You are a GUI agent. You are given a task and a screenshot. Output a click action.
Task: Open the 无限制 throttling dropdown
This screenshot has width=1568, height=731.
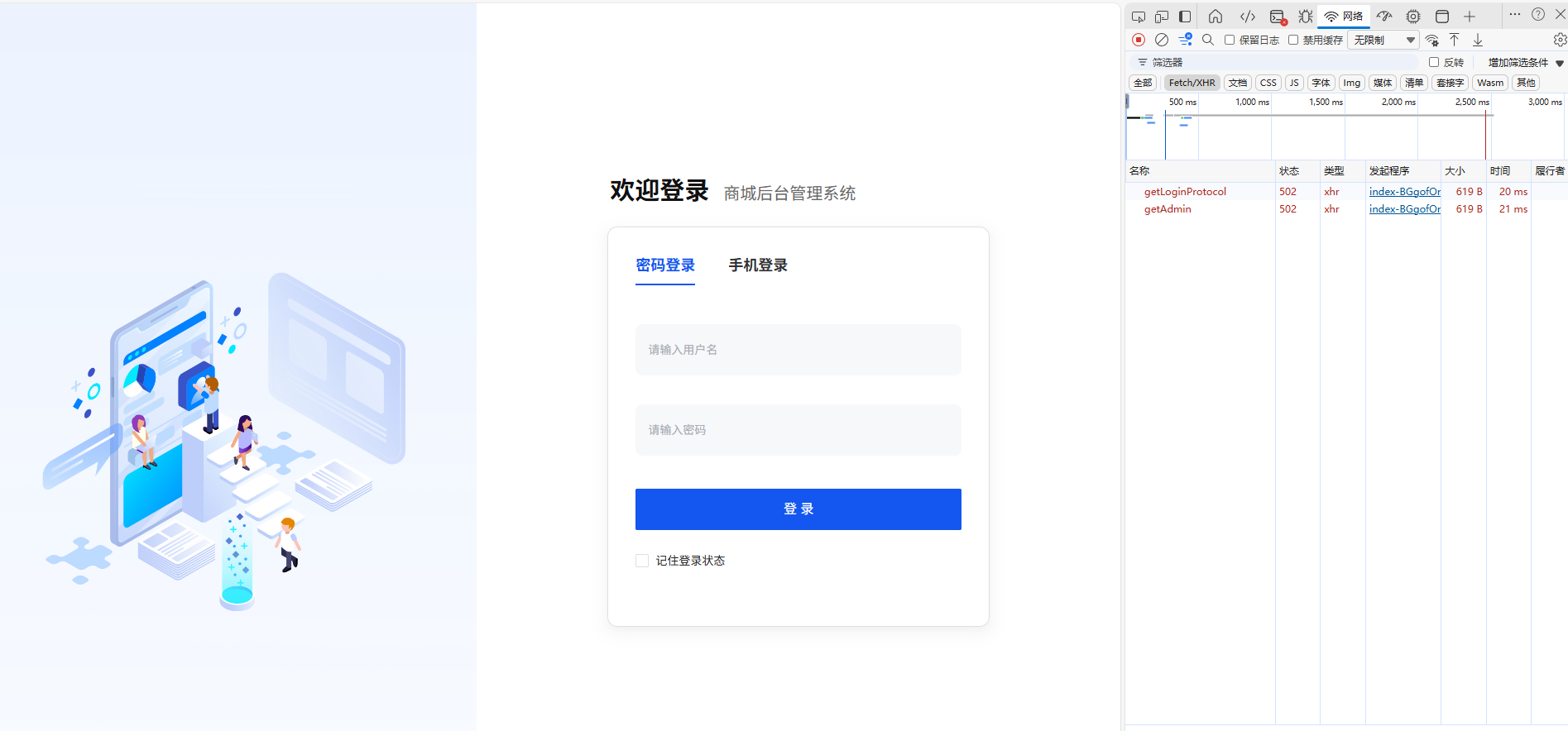1383,40
